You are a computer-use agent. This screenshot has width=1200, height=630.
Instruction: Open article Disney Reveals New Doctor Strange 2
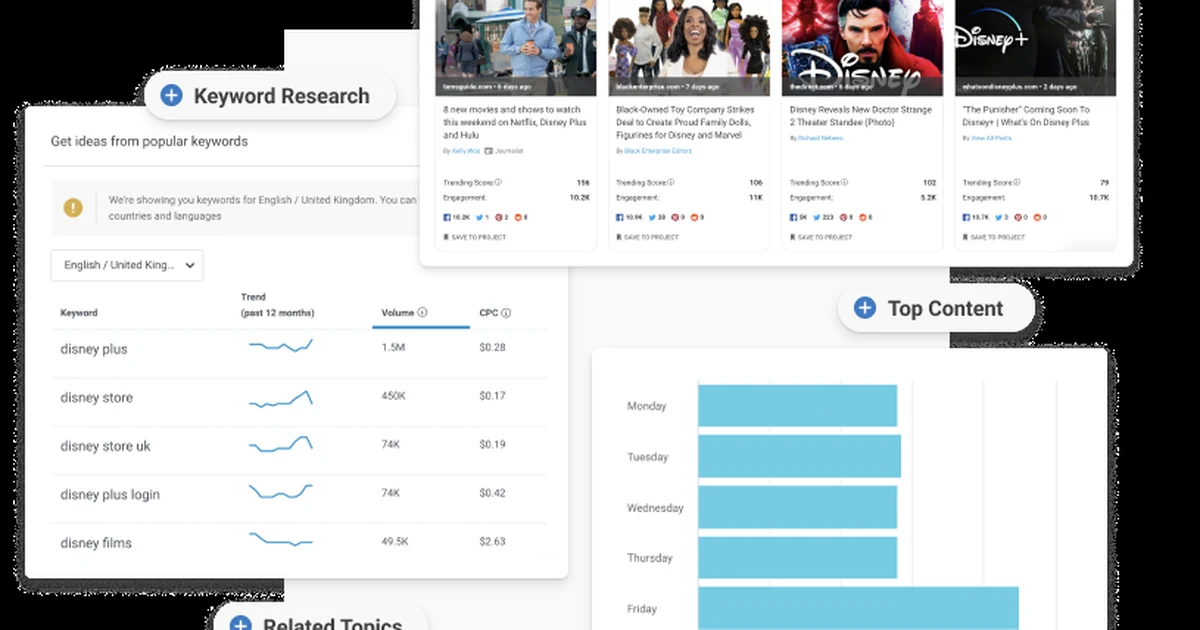[x=860, y=116]
